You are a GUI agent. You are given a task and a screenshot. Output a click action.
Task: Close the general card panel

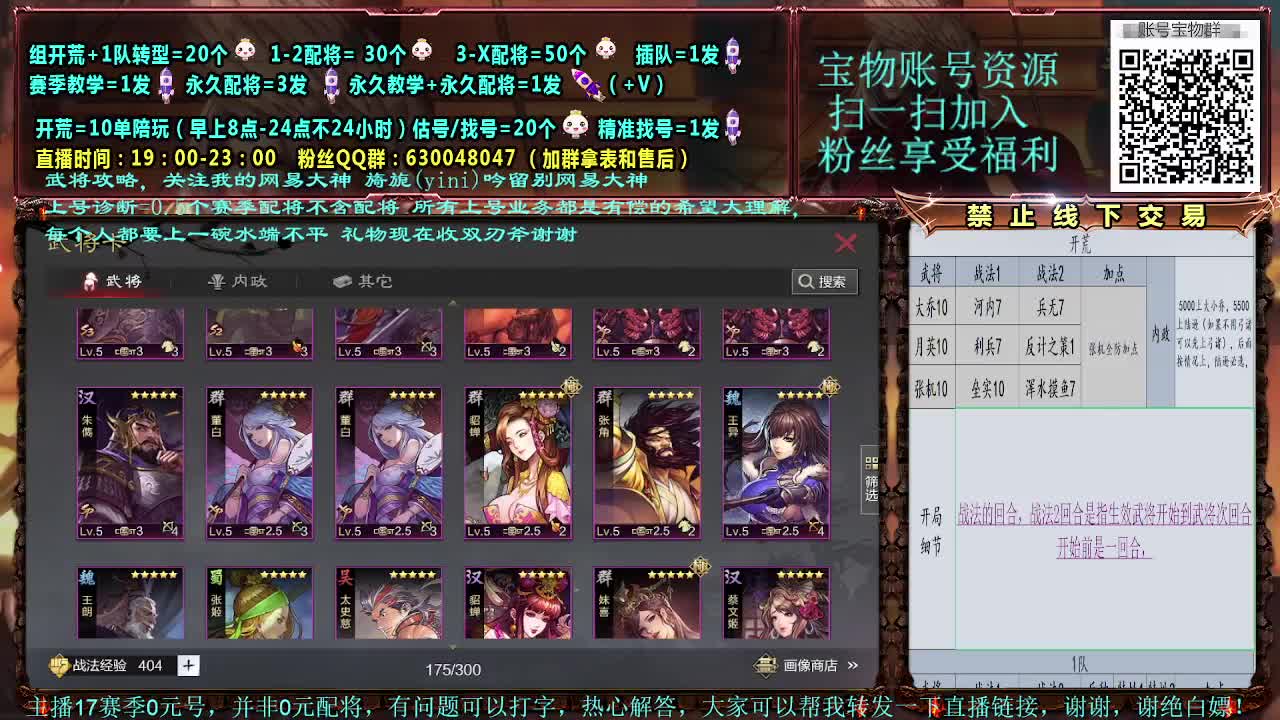click(846, 242)
